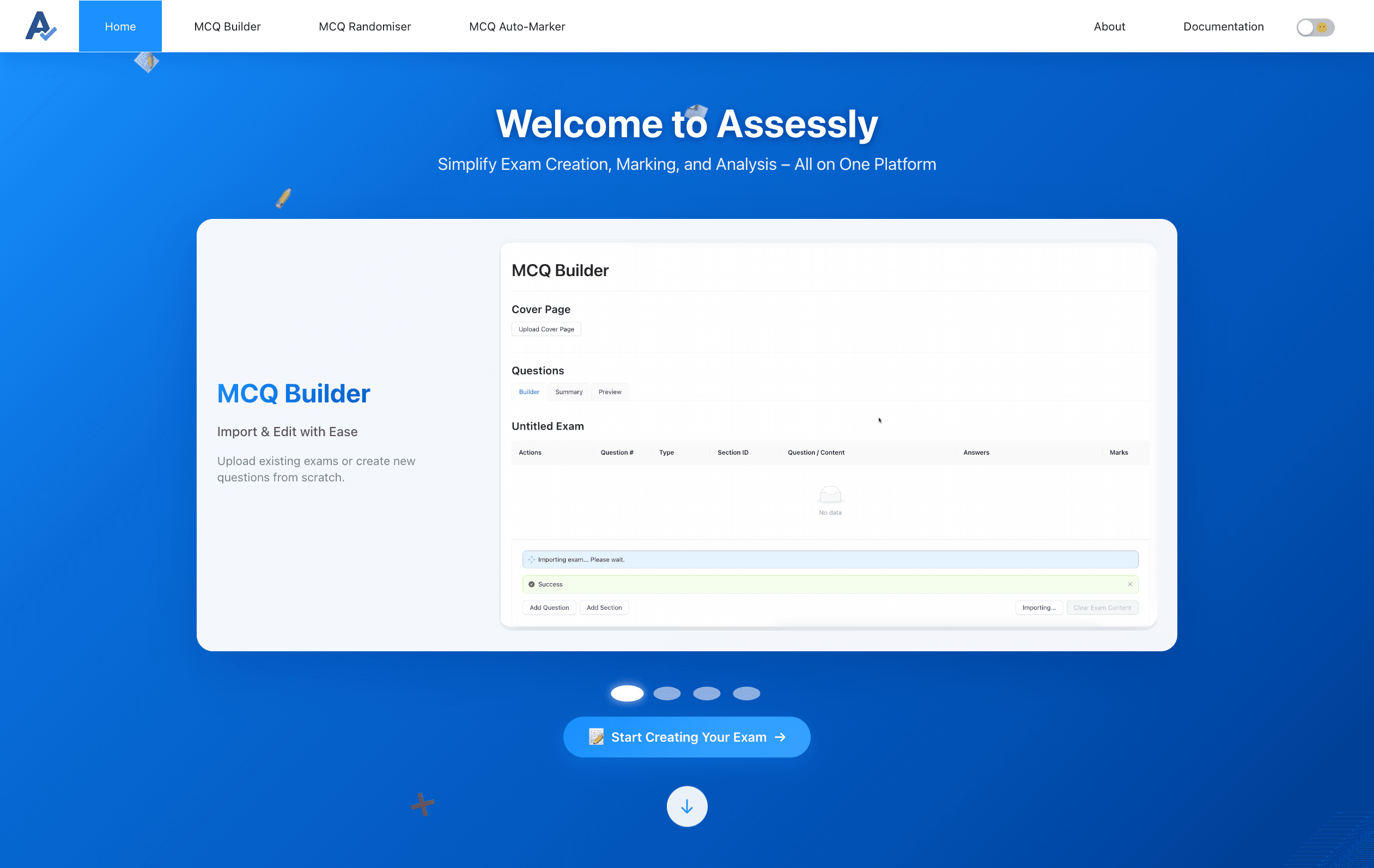Open the Home navigation item
This screenshot has height=868, width=1374.
(120, 26)
